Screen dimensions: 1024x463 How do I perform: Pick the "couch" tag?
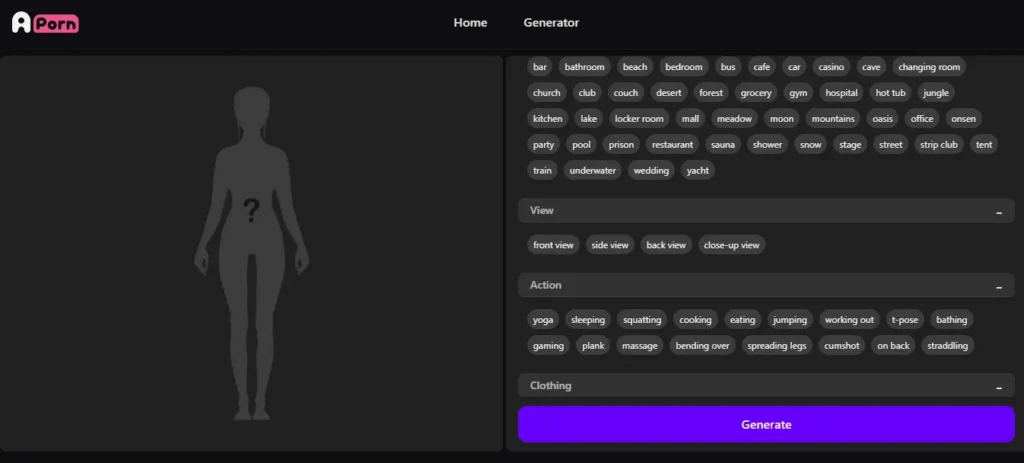click(x=626, y=93)
